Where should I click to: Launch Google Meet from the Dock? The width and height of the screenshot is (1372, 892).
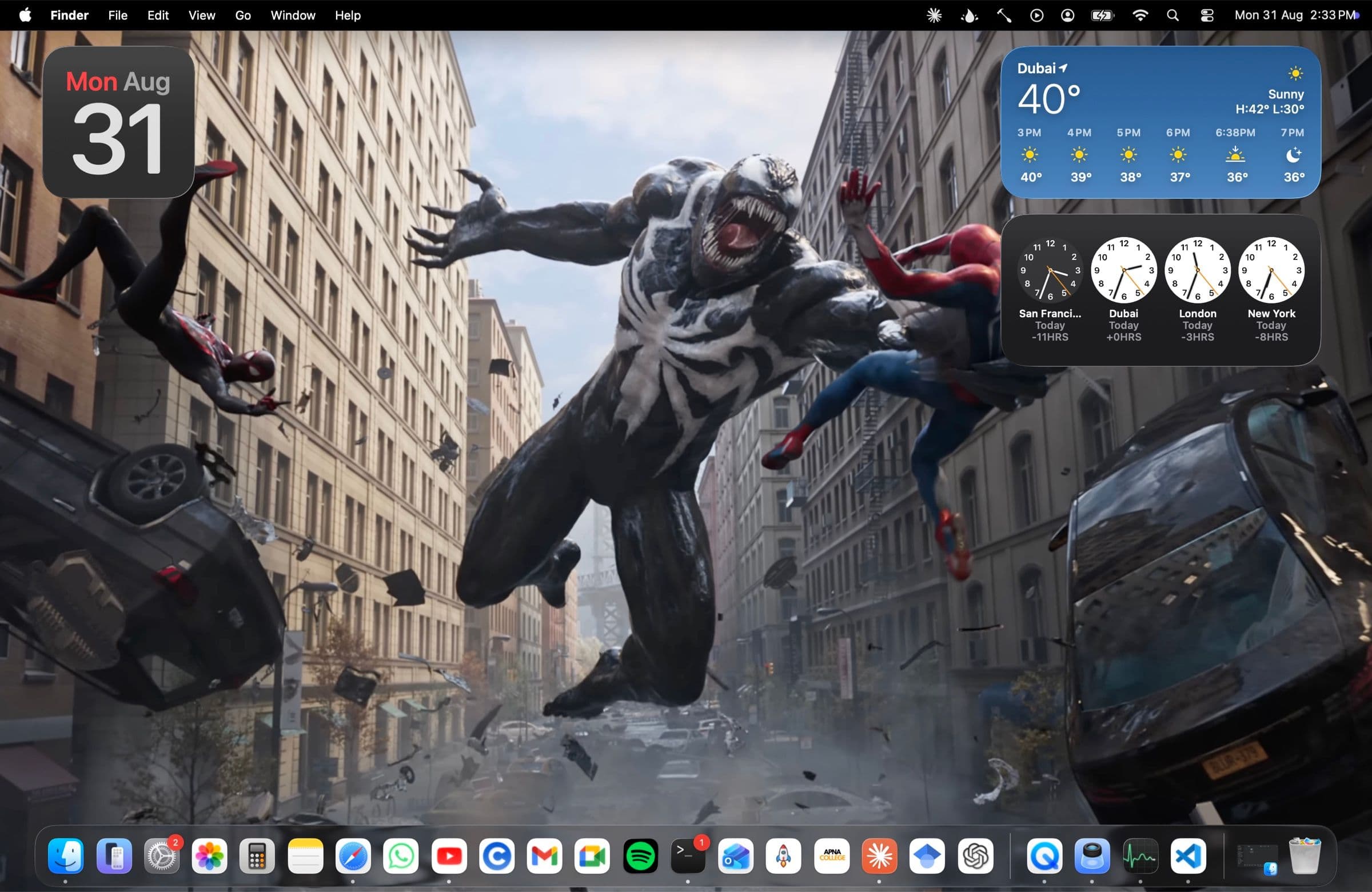click(592, 855)
